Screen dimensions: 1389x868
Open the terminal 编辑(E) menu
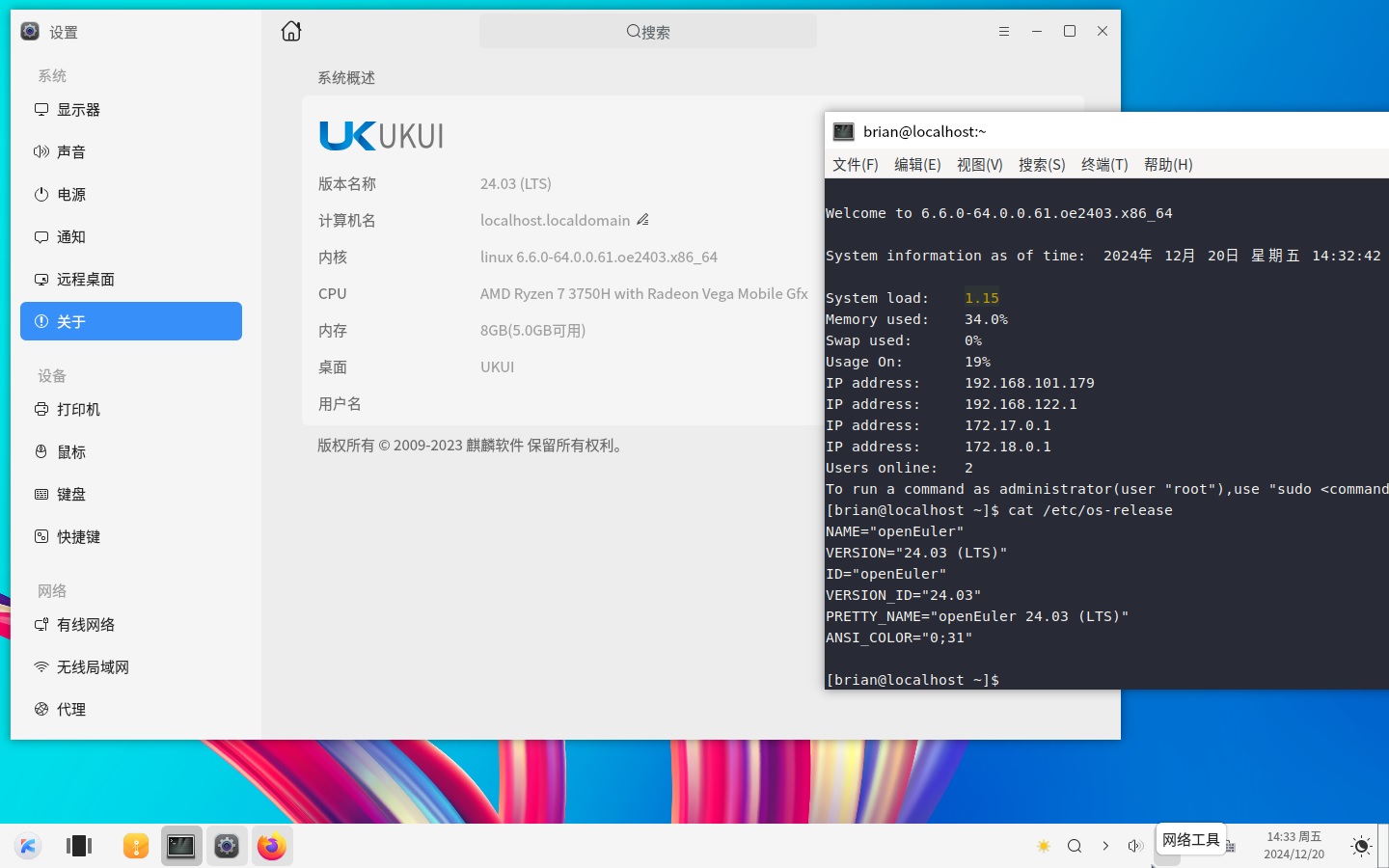(916, 165)
